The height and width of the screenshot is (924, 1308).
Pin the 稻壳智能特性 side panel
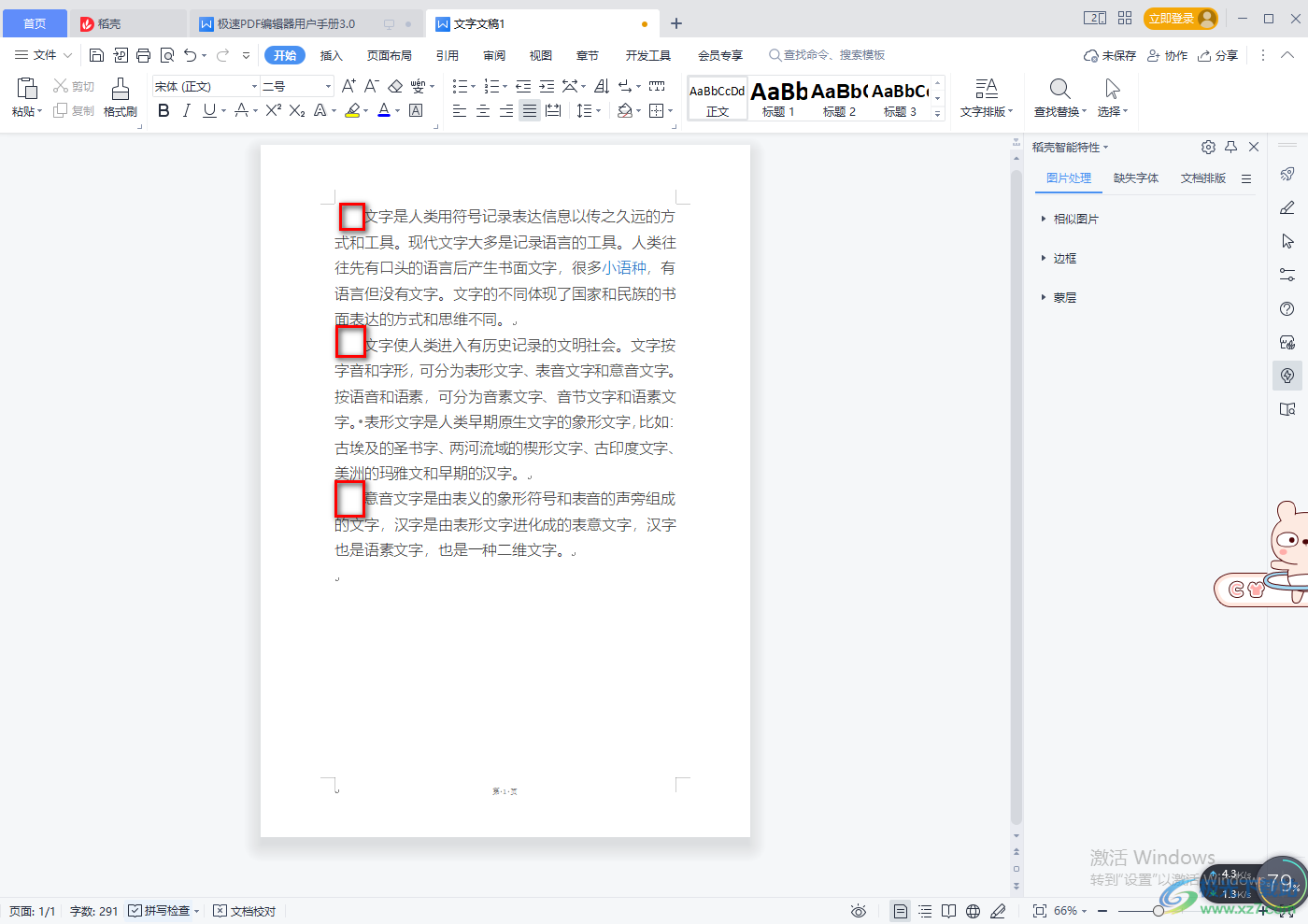tap(1230, 147)
